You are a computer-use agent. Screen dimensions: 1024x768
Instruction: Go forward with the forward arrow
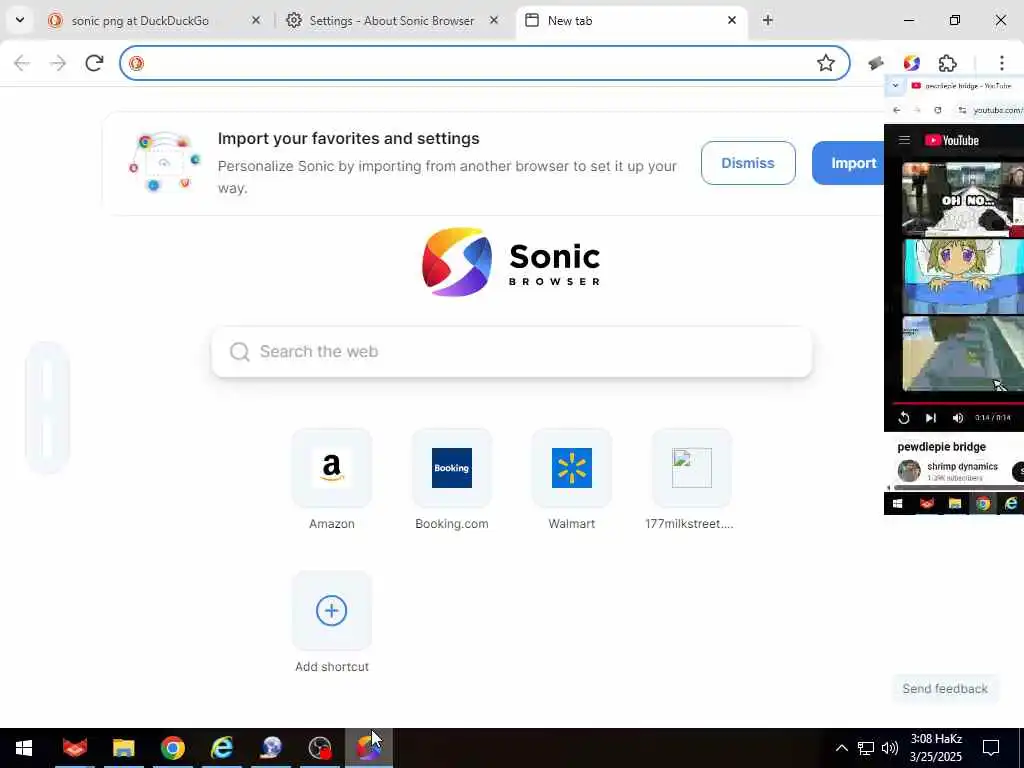(x=58, y=63)
